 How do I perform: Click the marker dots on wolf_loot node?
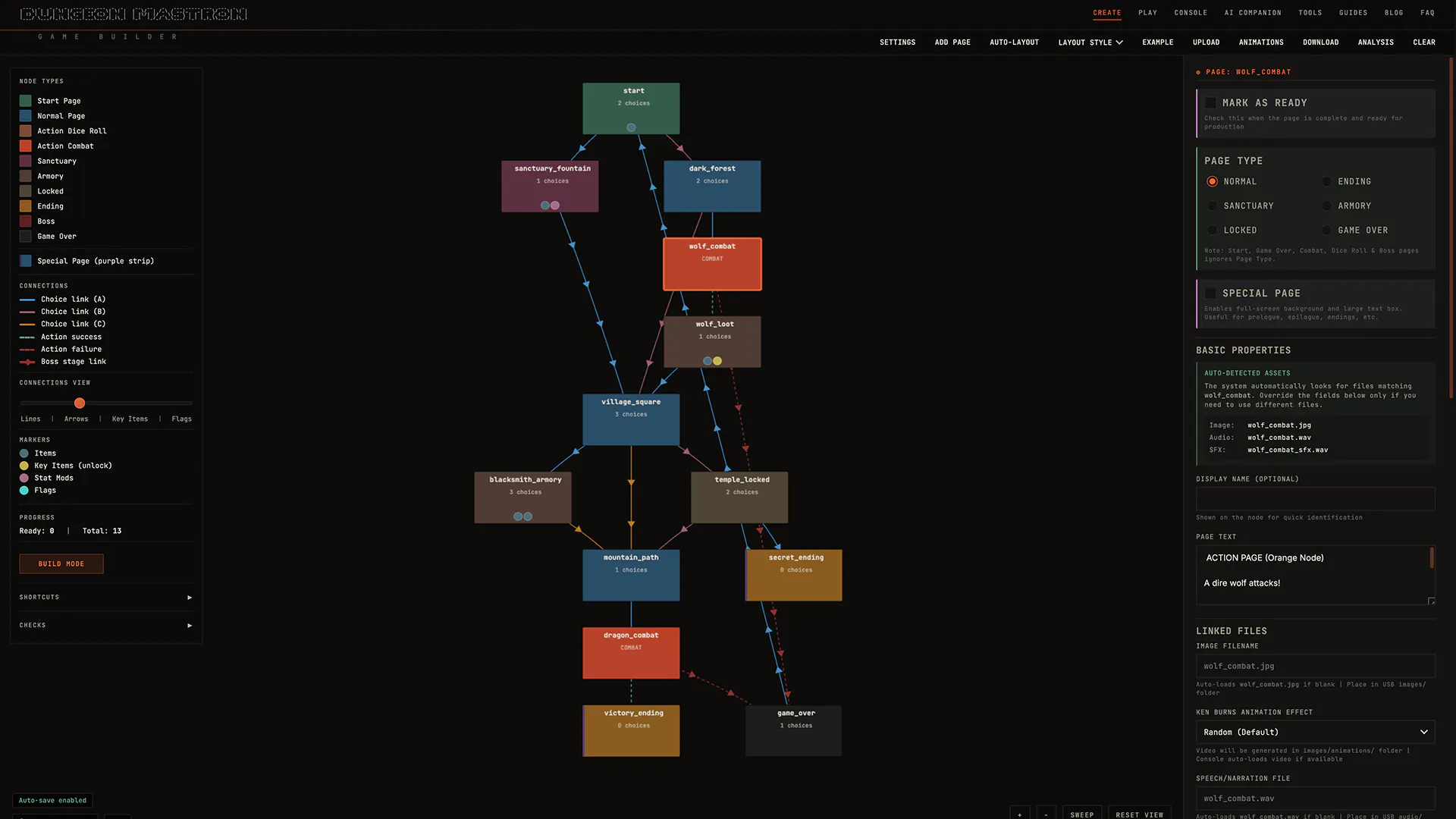click(712, 361)
